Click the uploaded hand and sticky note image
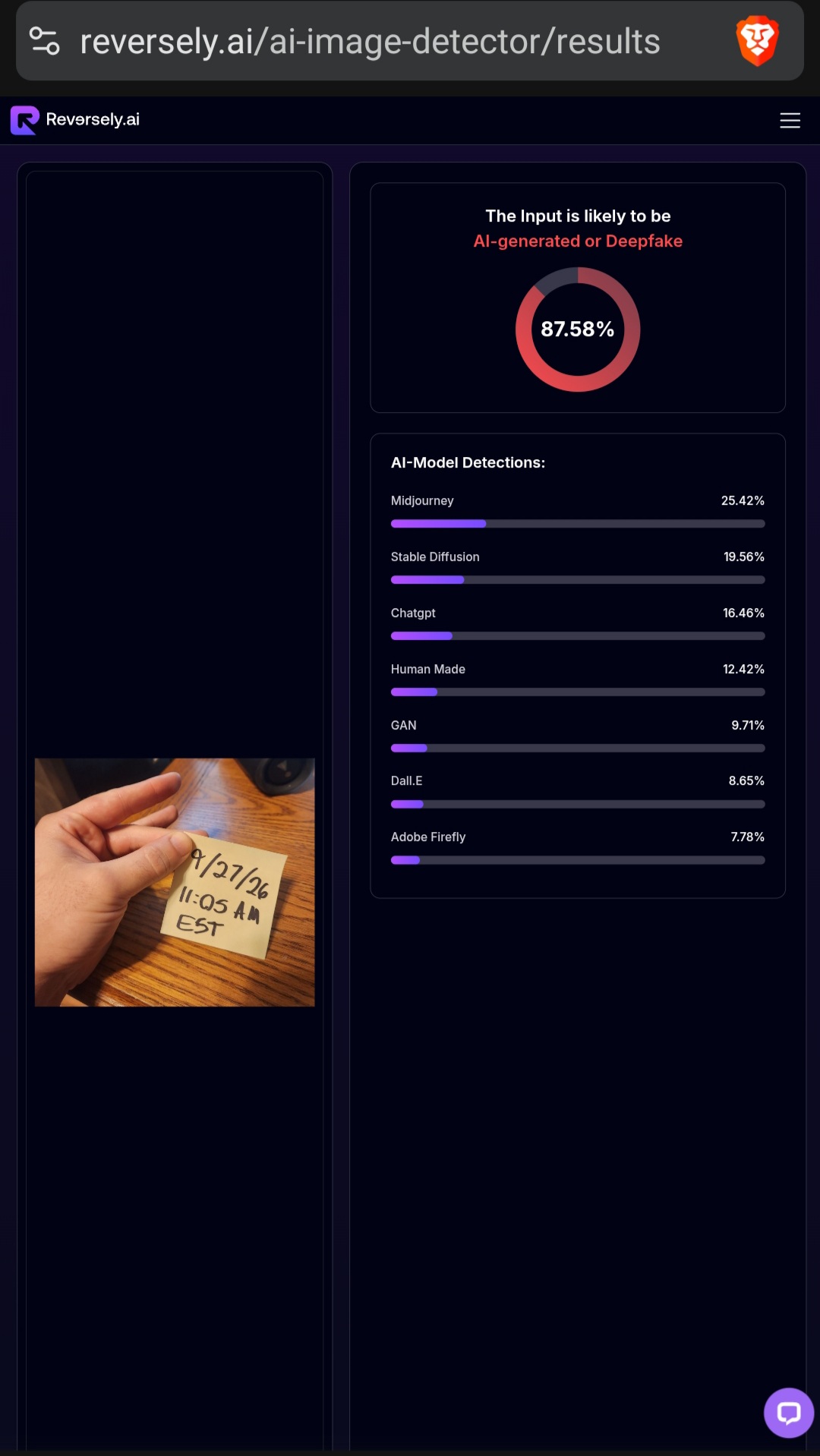820x1456 pixels. click(175, 882)
